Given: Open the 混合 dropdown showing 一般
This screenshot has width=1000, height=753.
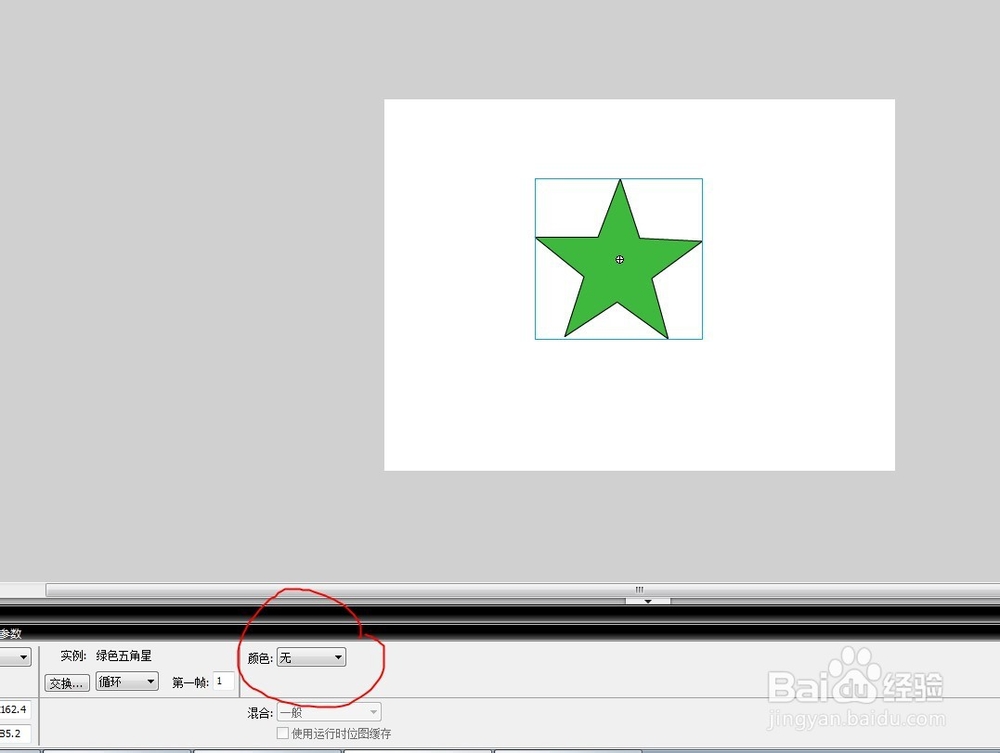Looking at the screenshot, I should click(329, 712).
